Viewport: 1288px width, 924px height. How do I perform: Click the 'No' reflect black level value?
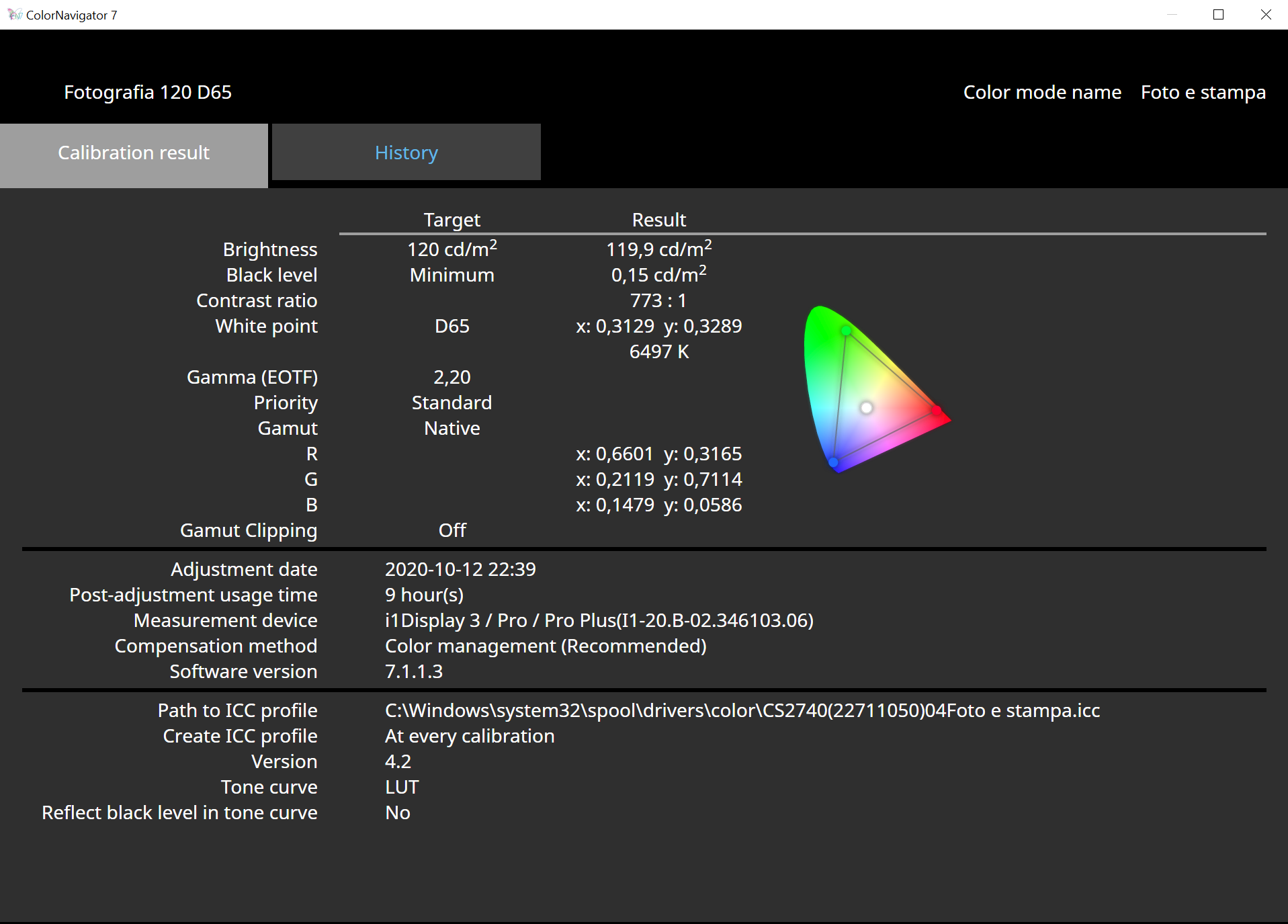tap(398, 812)
